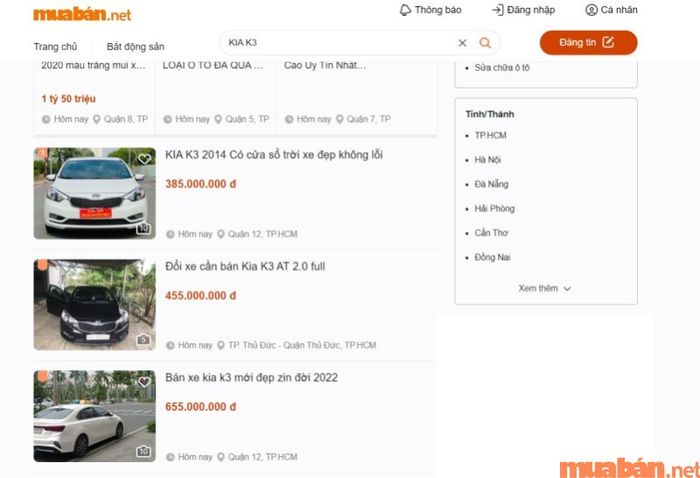This screenshot has width=700, height=478.
Task: Click Đăng nhập login link
Action: [x=523, y=10]
